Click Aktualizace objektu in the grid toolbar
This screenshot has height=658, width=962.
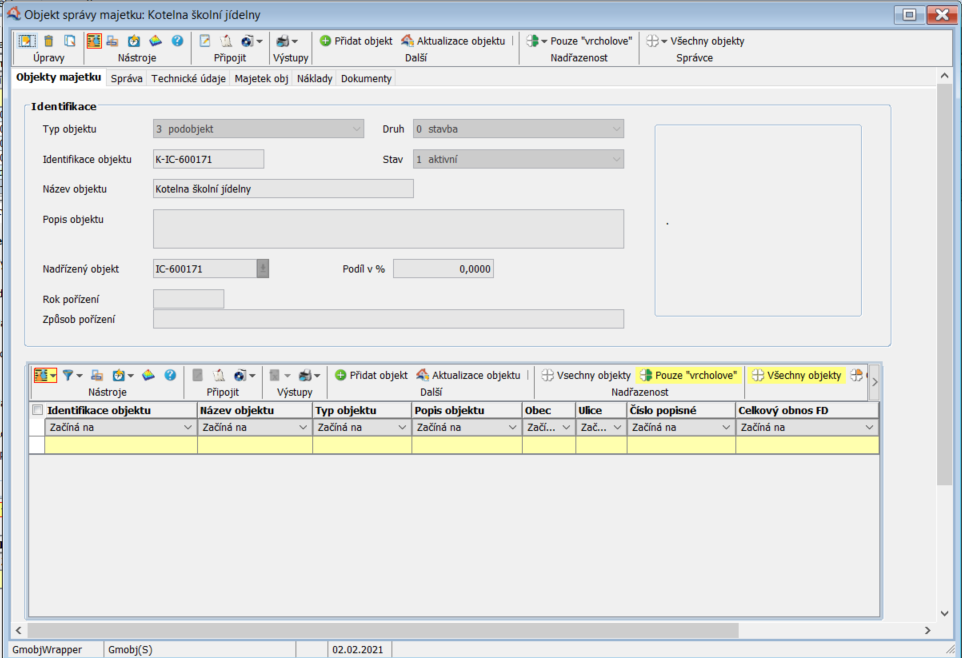tap(468, 375)
